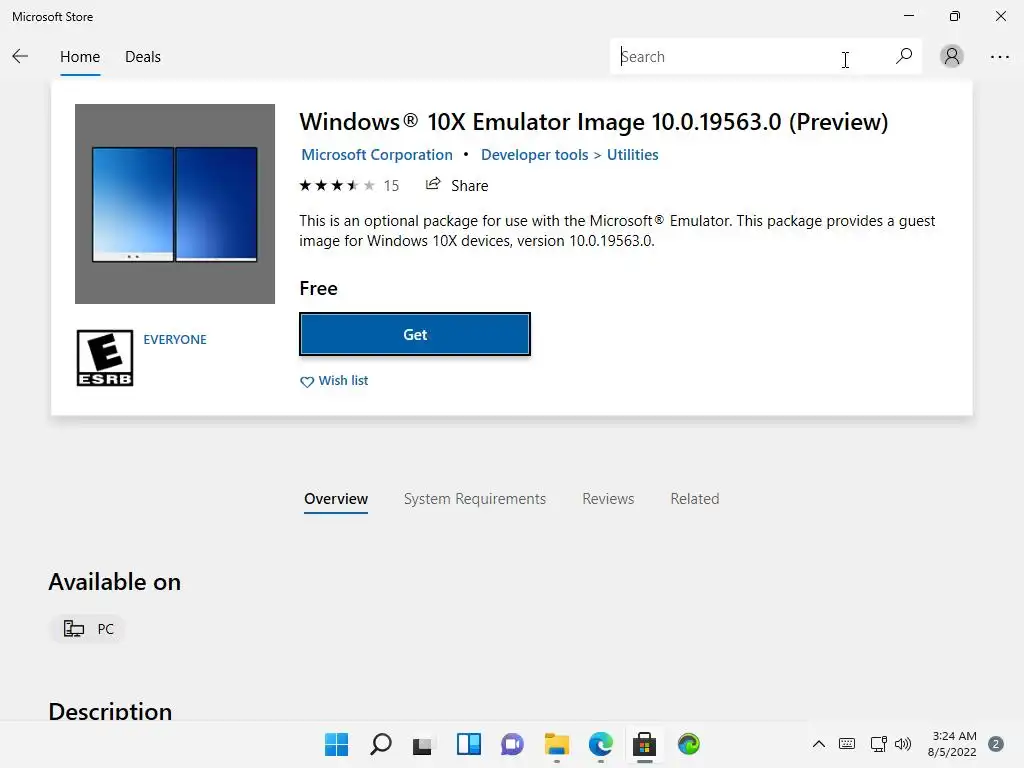Click the Wish list link text
This screenshot has width=1024, height=768.
tap(344, 380)
